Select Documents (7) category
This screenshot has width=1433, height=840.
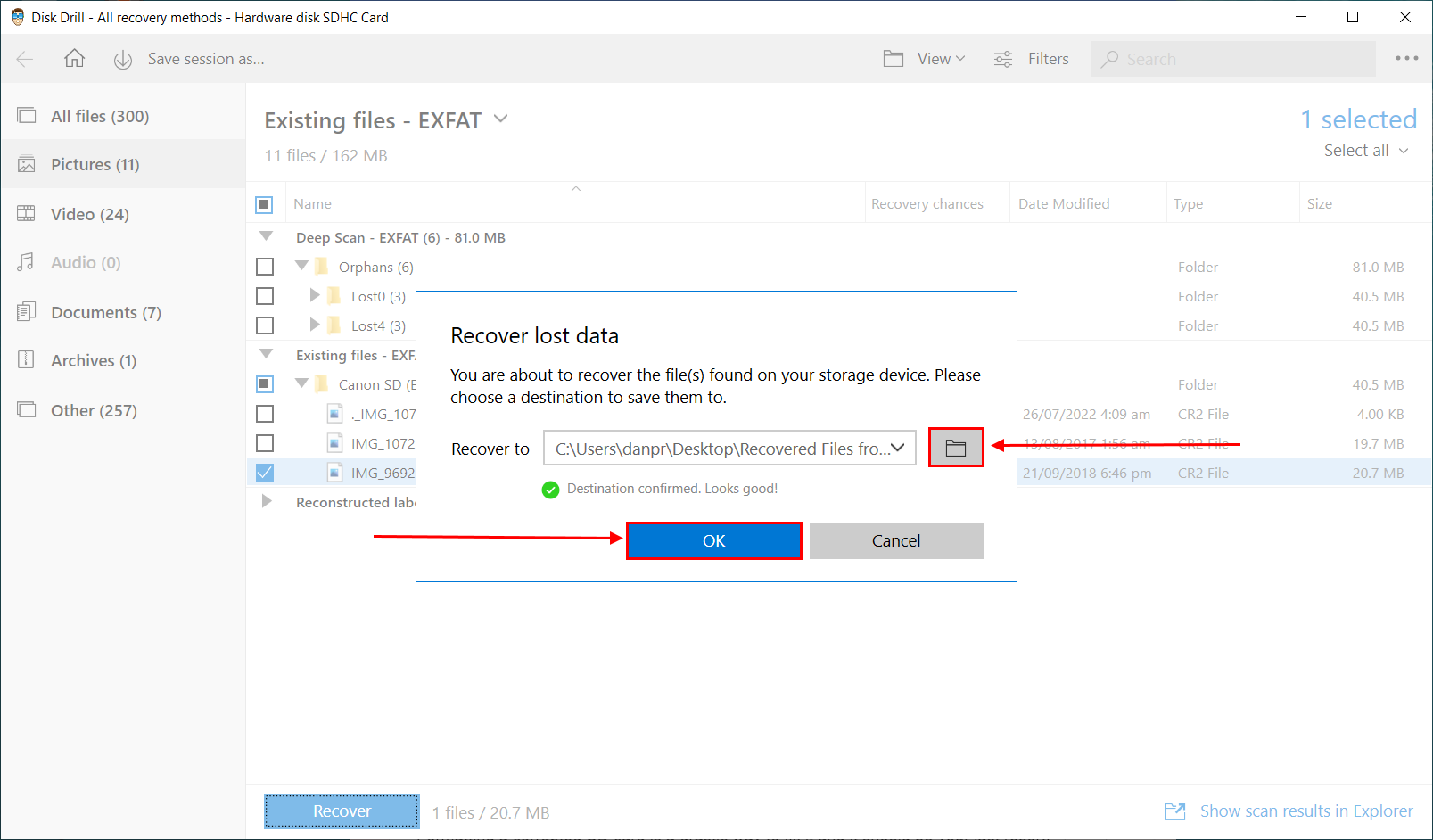click(x=123, y=312)
